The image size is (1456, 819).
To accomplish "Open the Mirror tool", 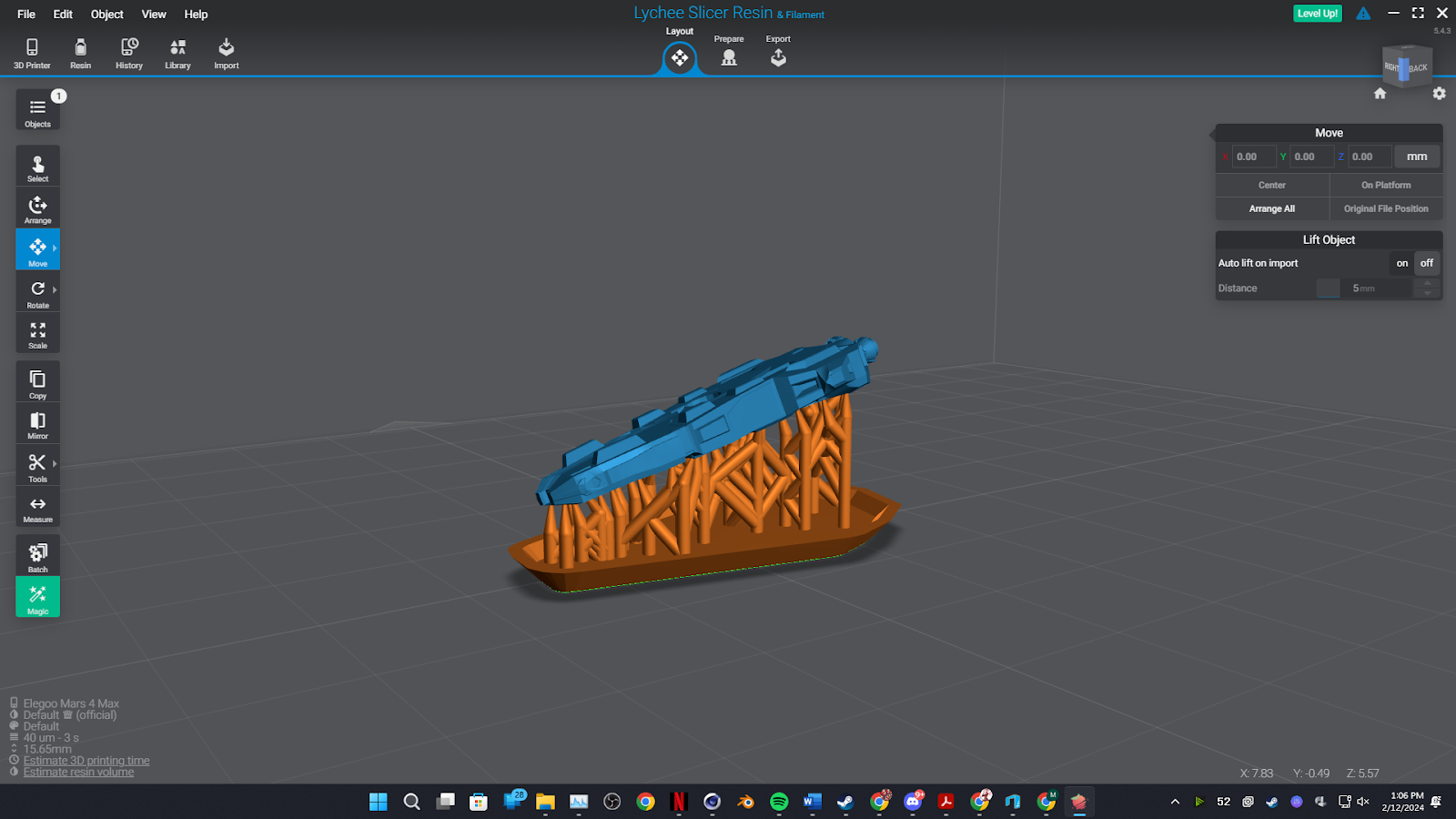I will (37, 423).
